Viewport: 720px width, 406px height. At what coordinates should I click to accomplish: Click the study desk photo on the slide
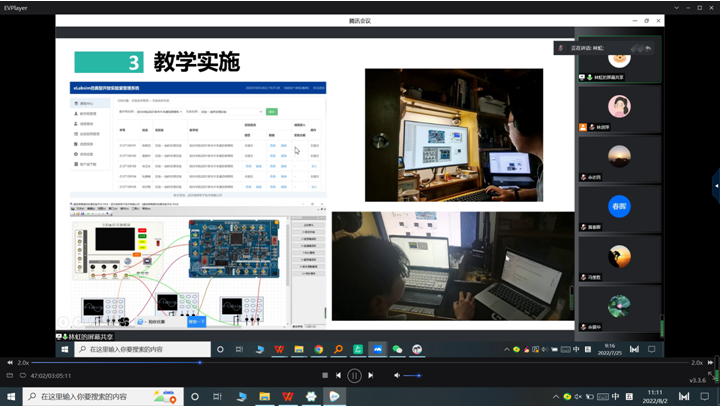(454, 135)
